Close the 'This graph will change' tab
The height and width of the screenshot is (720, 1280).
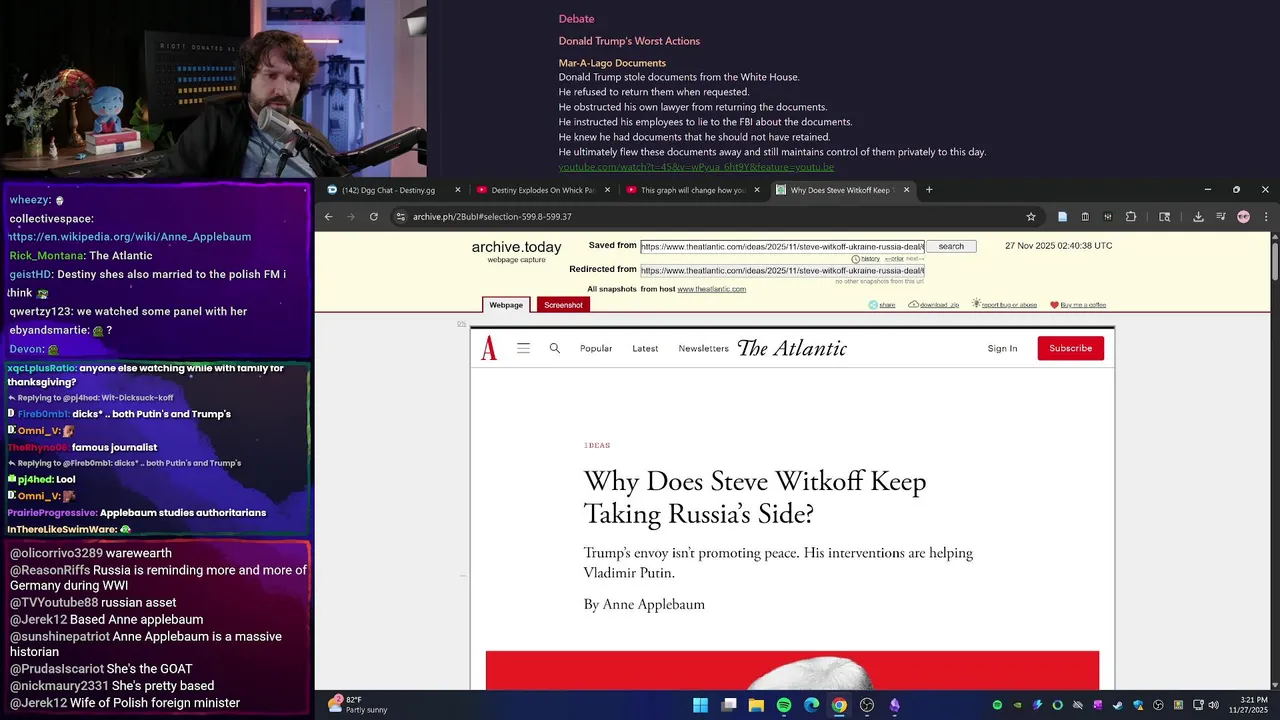(757, 190)
